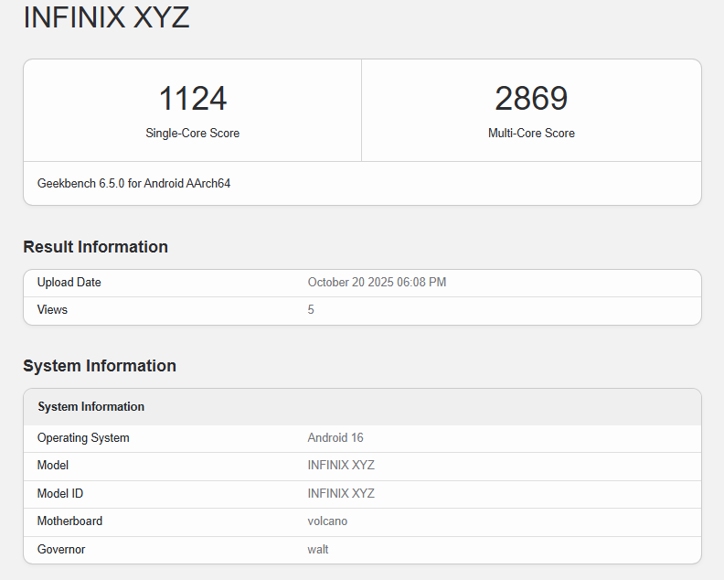Click the Single-Core Score label

click(193, 133)
